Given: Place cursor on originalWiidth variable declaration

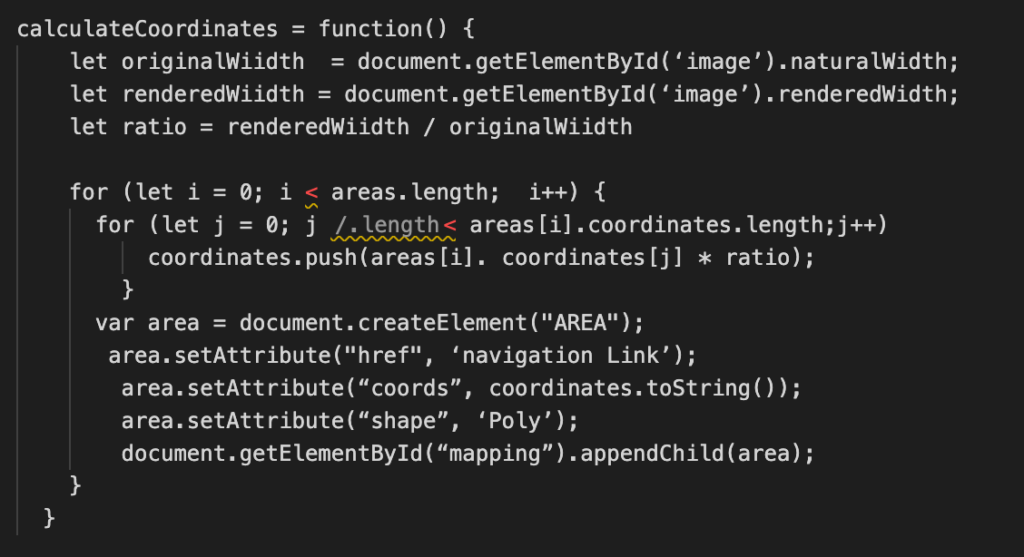Looking at the screenshot, I should click(x=213, y=61).
